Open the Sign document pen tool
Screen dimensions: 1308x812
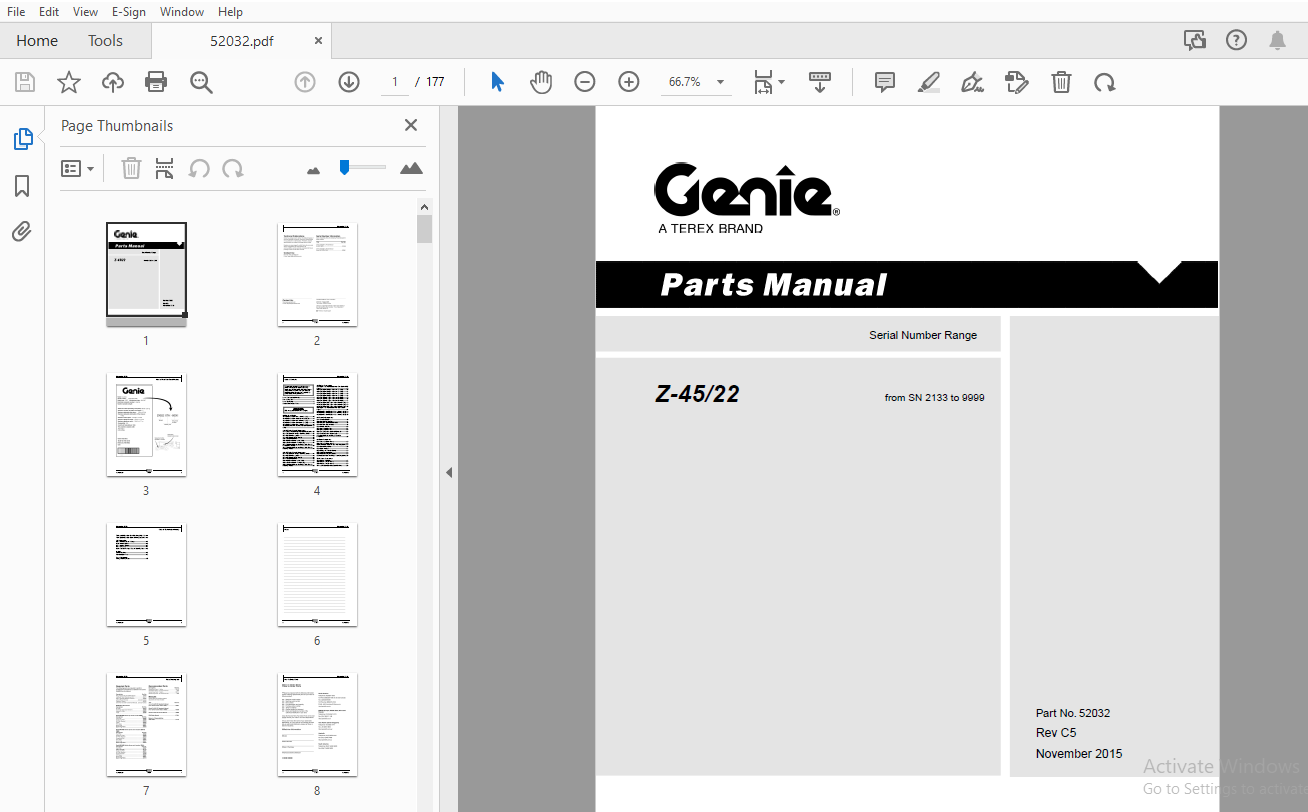971,82
